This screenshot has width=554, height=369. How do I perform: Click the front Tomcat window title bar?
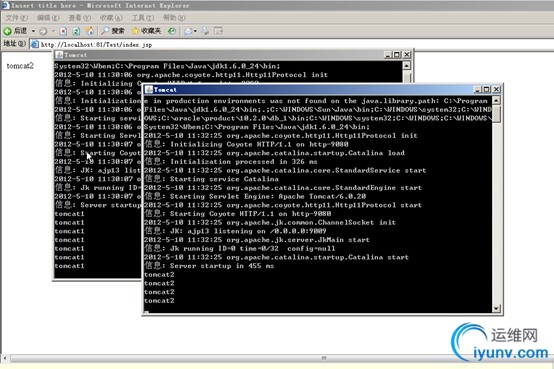coord(311,89)
